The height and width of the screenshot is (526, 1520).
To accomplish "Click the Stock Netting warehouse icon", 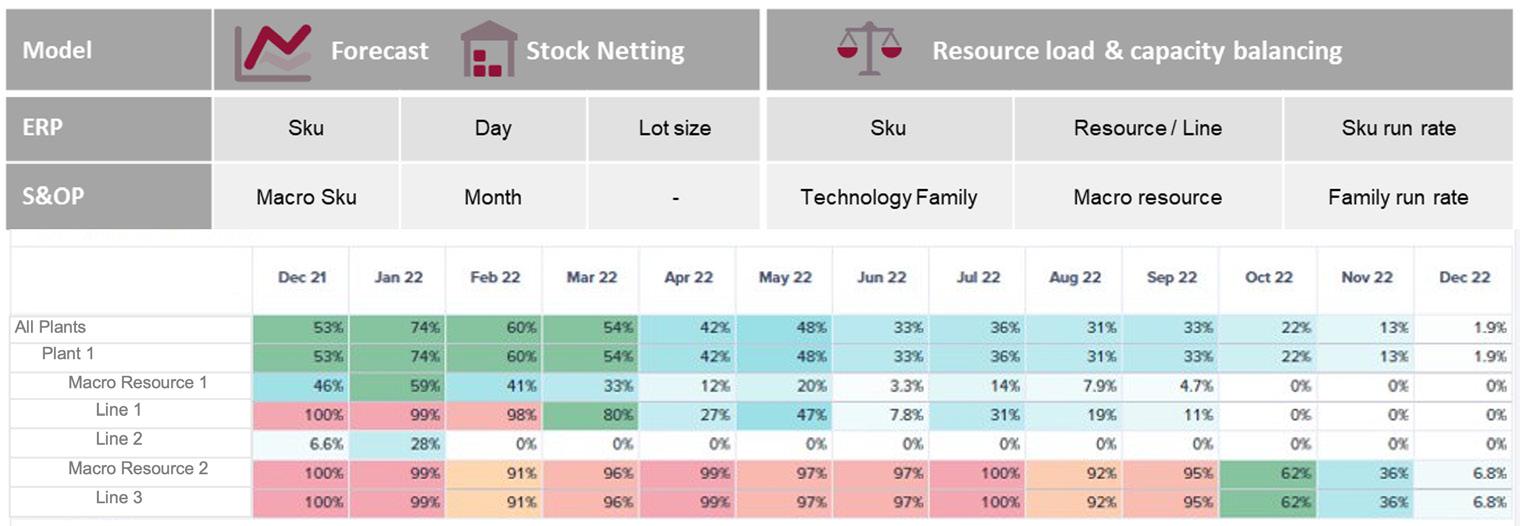I will pyautogui.click(x=487, y=50).
